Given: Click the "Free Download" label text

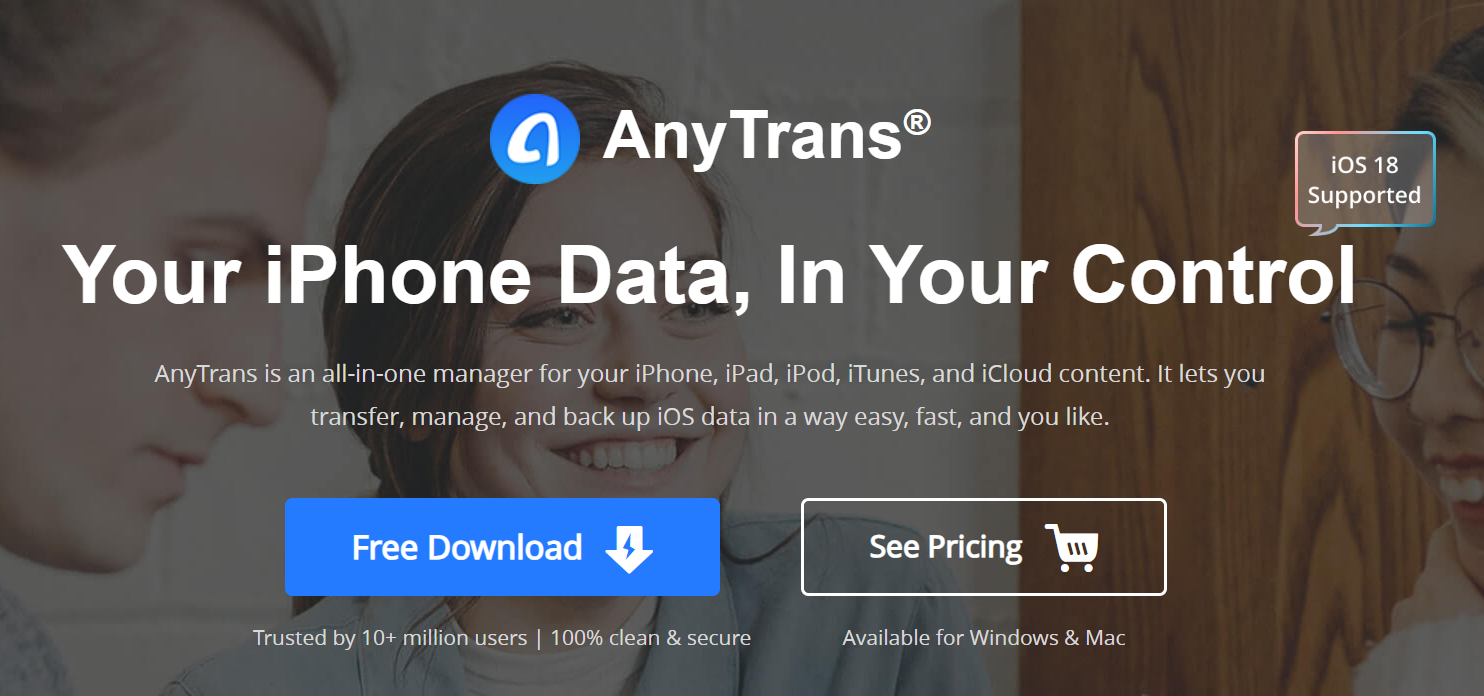Looking at the screenshot, I should [467, 547].
